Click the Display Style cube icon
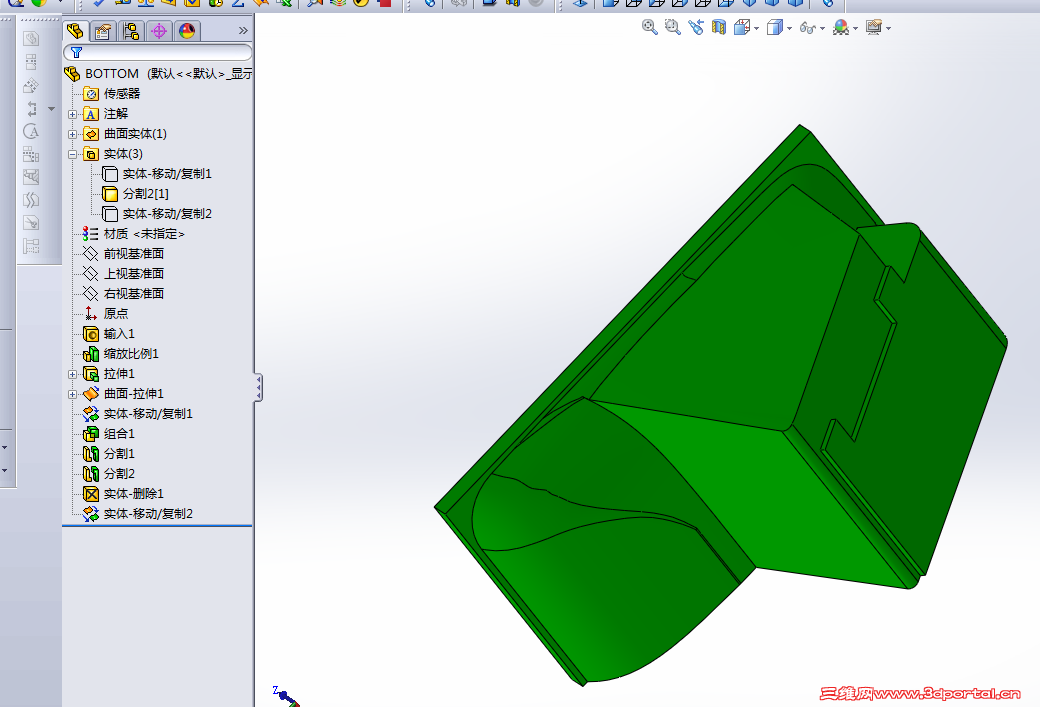1040x707 pixels. [x=774, y=27]
